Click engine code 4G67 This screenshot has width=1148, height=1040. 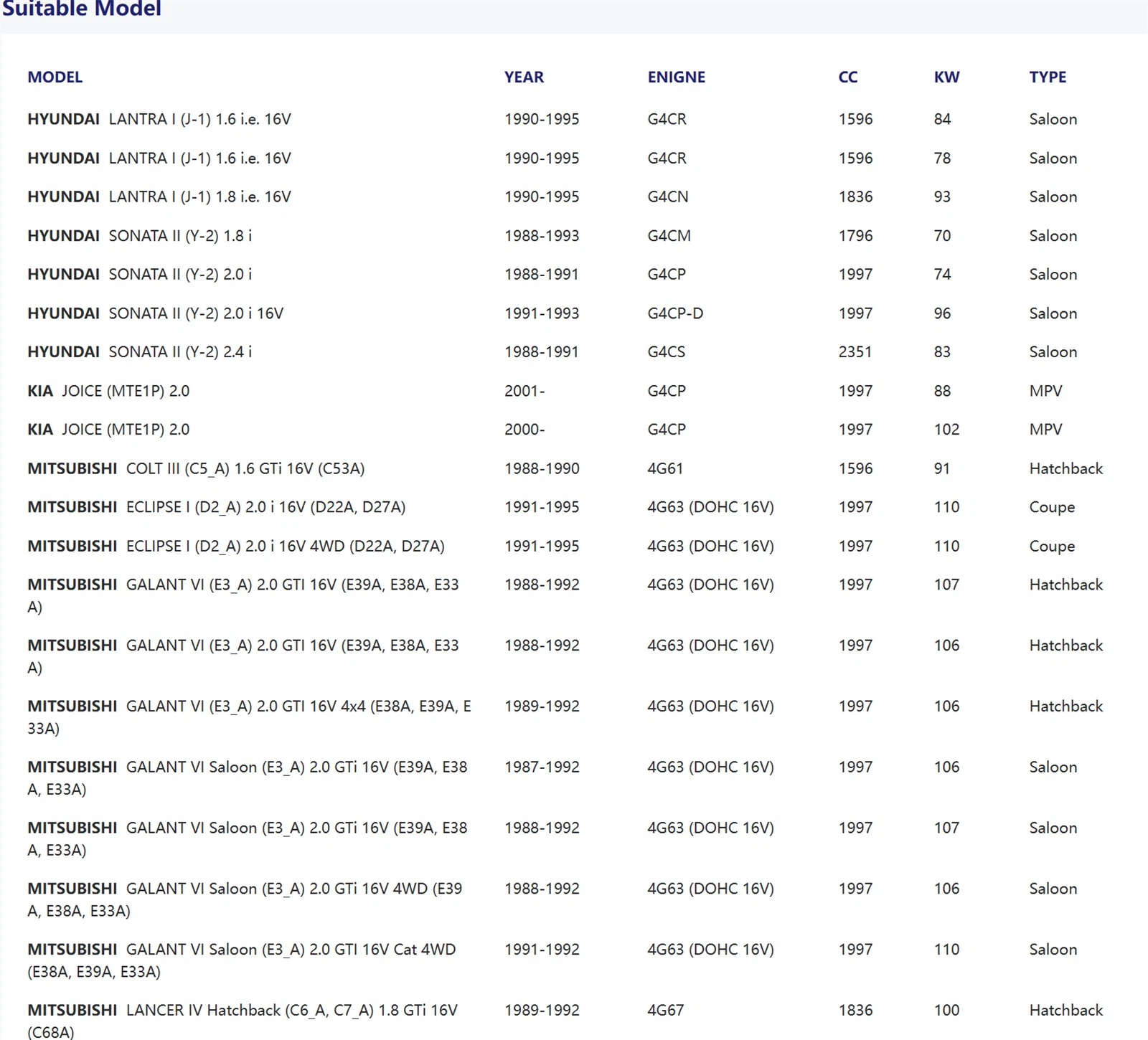(665, 1010)
